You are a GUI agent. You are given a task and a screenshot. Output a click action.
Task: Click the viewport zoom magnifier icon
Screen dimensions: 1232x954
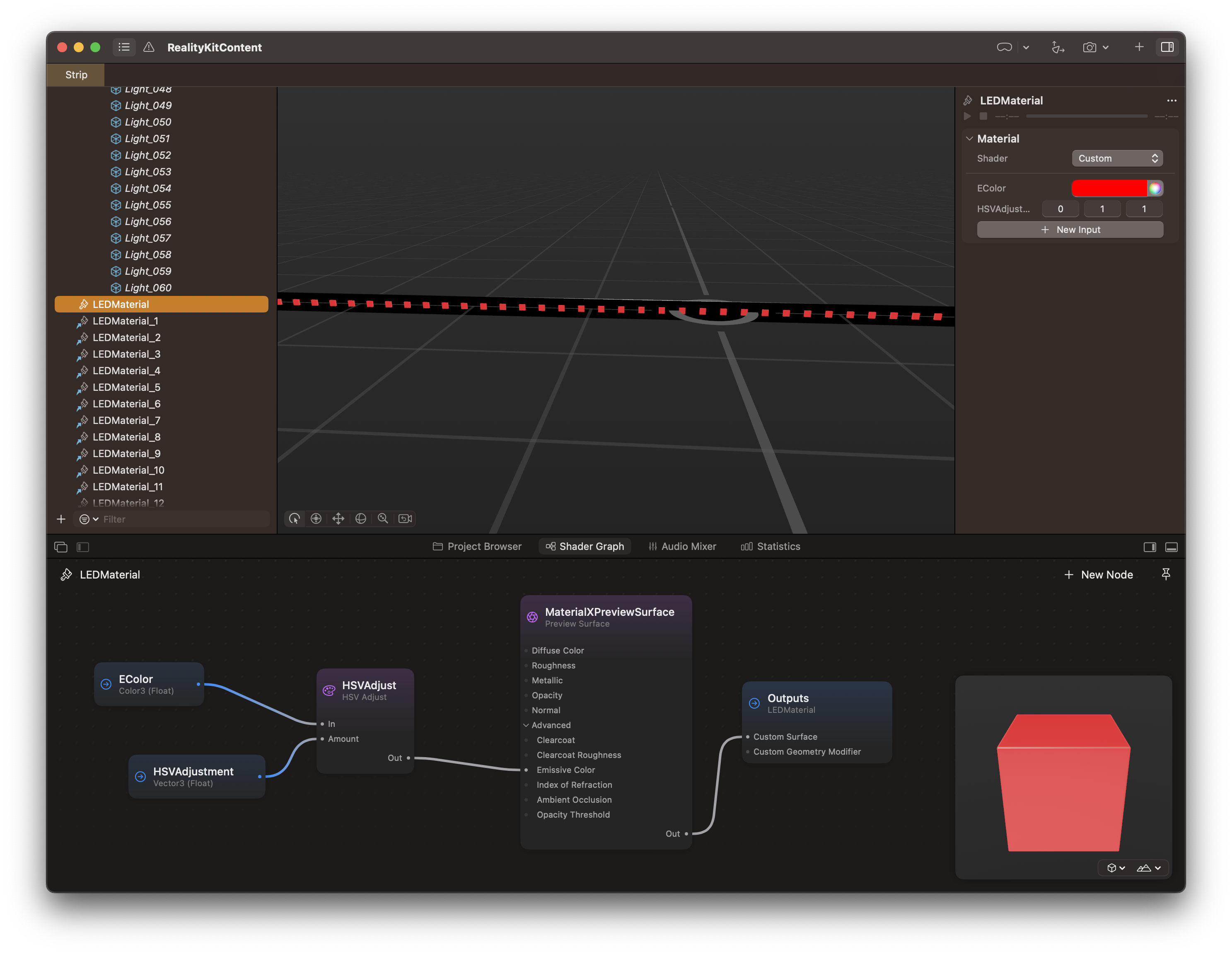(x=383, y=518)
